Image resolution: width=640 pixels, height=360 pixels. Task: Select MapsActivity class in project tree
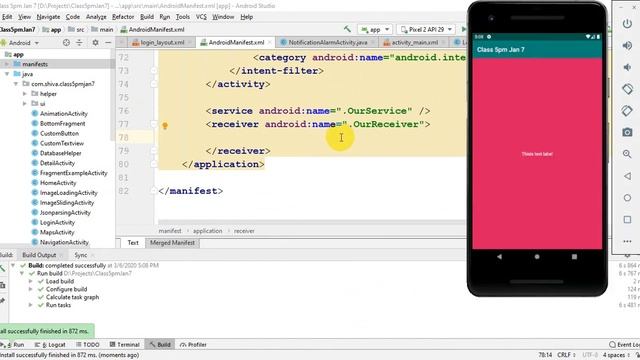coord(57,232)
